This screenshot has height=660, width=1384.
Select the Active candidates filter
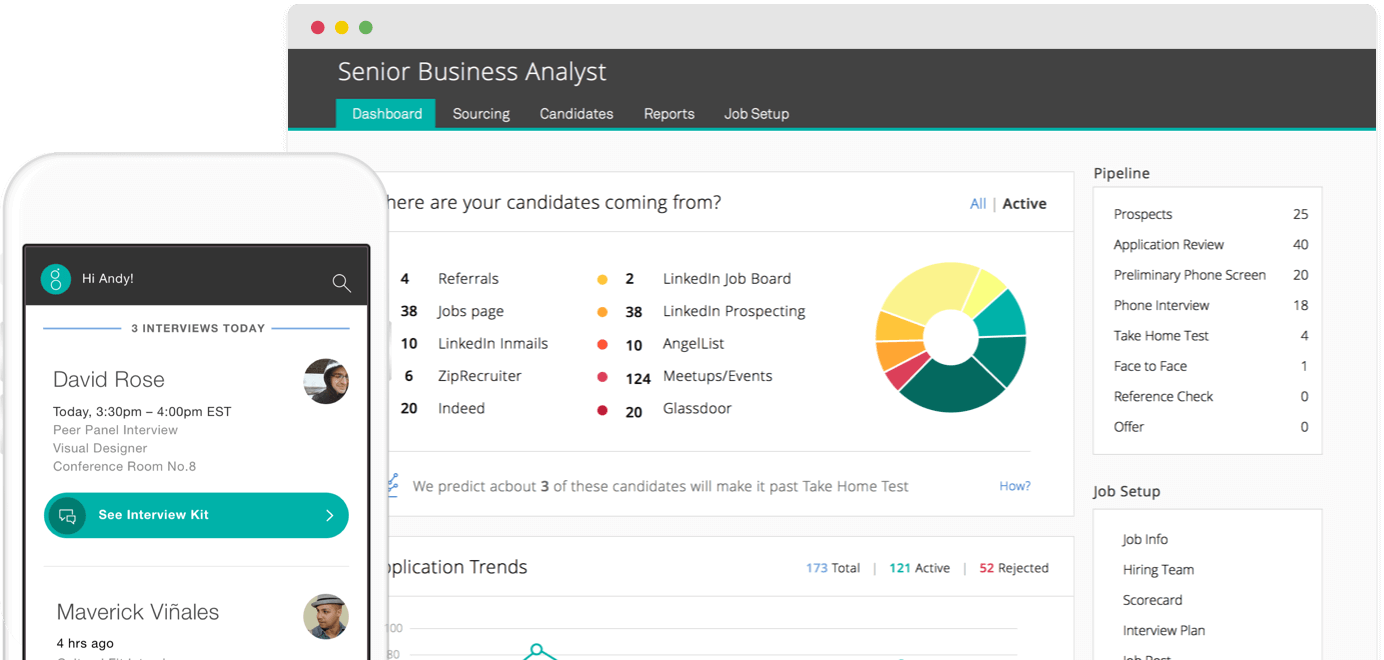click(x=1024, y=204)
